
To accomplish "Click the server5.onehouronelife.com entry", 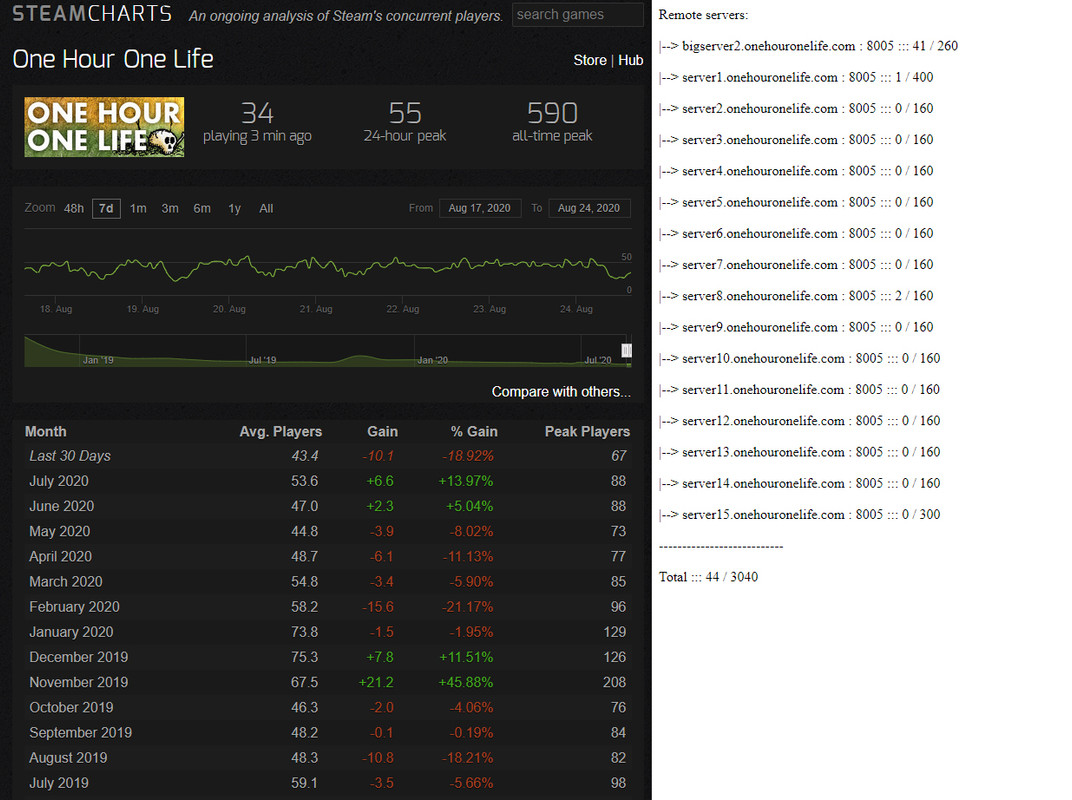I will point(796,202).
